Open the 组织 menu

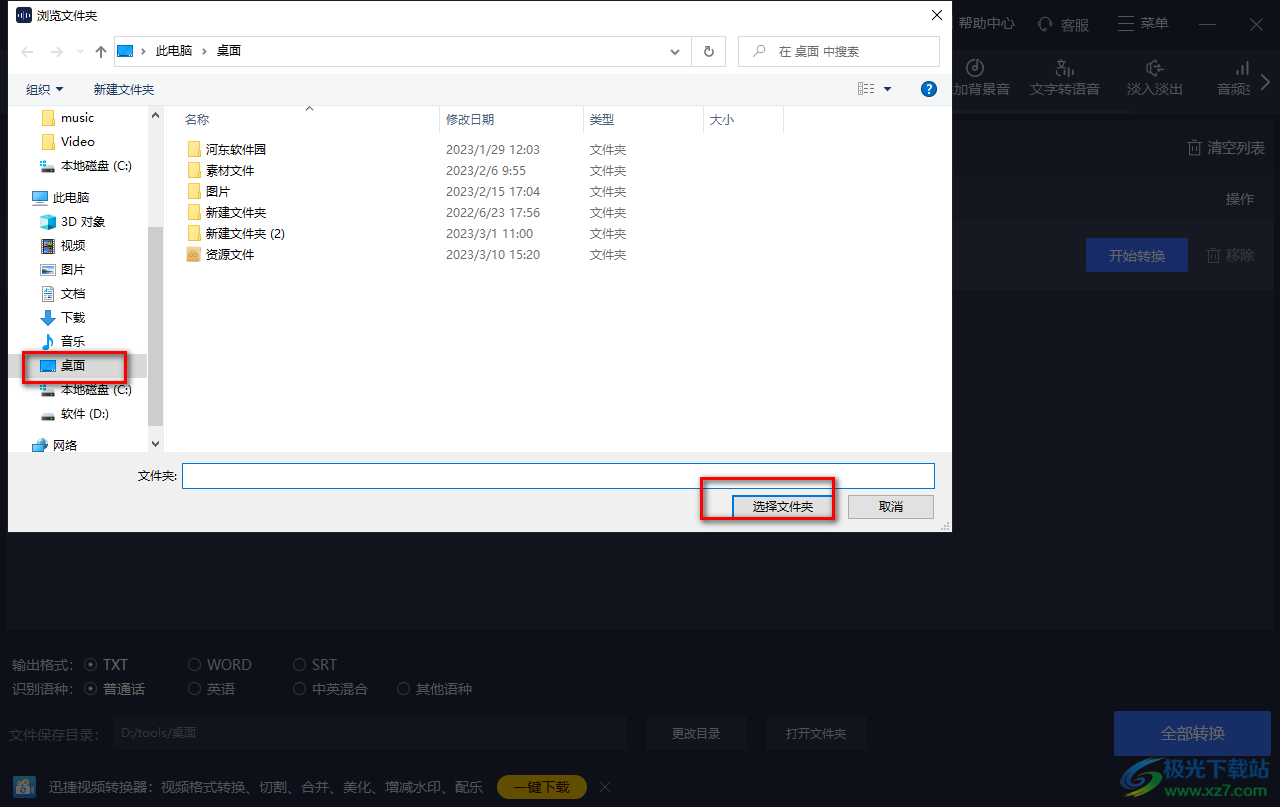(x=45, y=89)
